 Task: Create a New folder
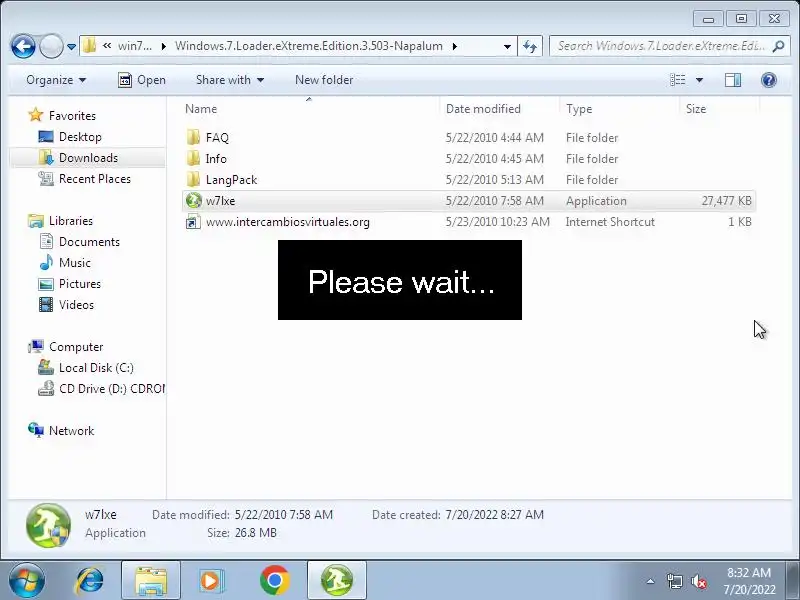tap(324, 80)
